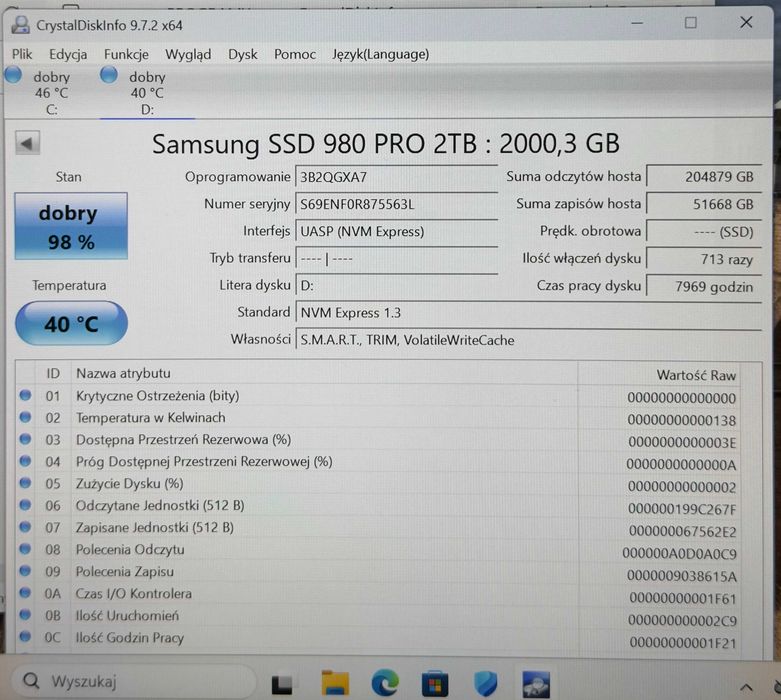This screenshot has width=781, height=700.
Task: Click status dot of Ilość Uruchomień row
Action: pyautogui.click(x=25, y=615)
